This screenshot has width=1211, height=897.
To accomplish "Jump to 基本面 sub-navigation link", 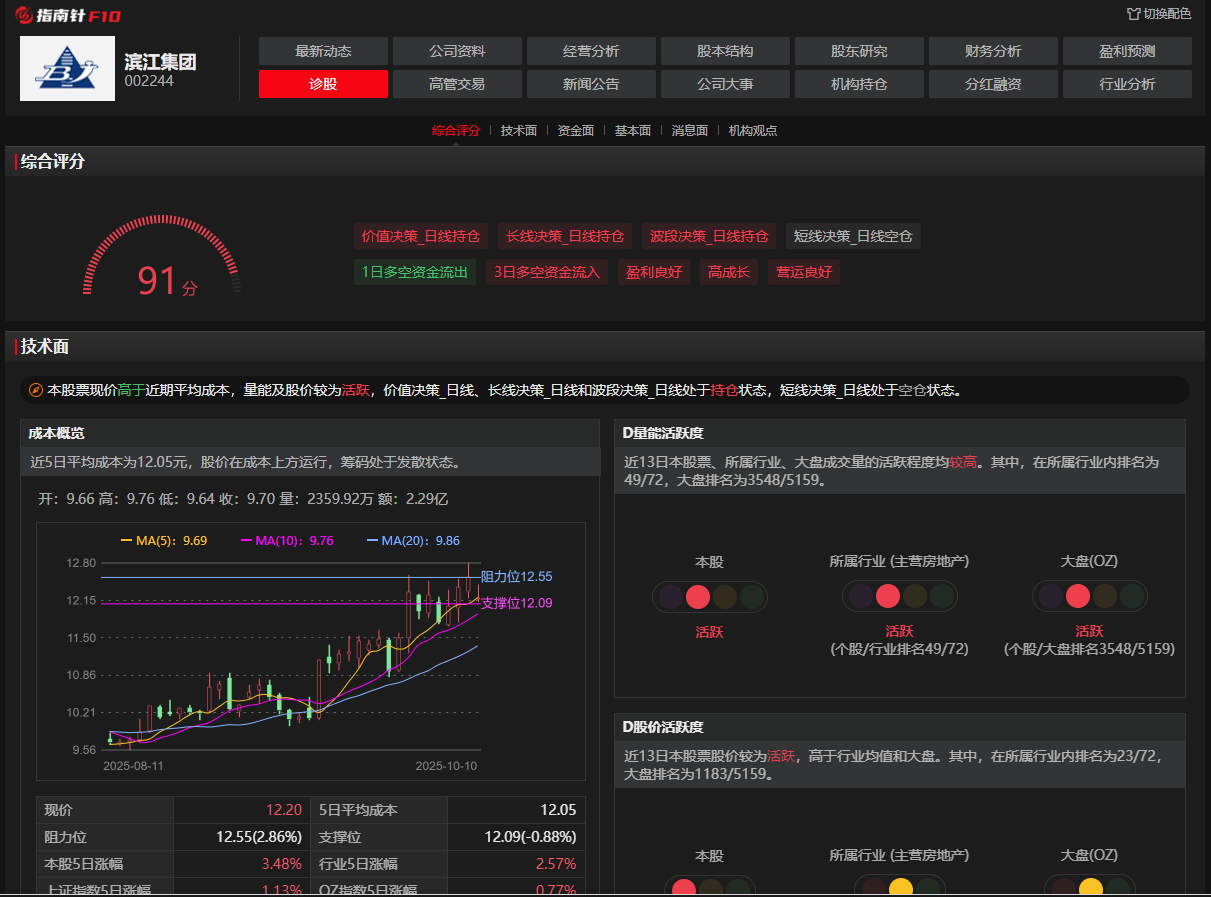I will click(x=633, y=130).
